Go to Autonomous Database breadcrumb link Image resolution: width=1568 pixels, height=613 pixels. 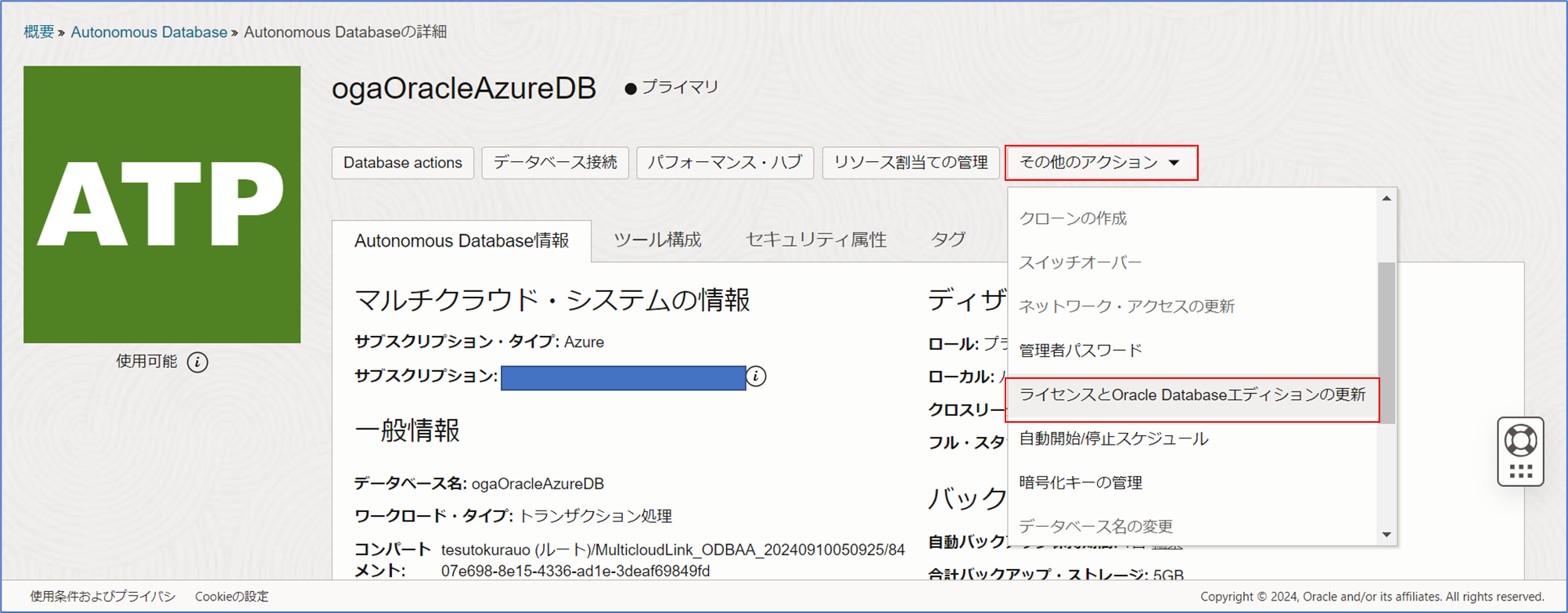(149, 32)
